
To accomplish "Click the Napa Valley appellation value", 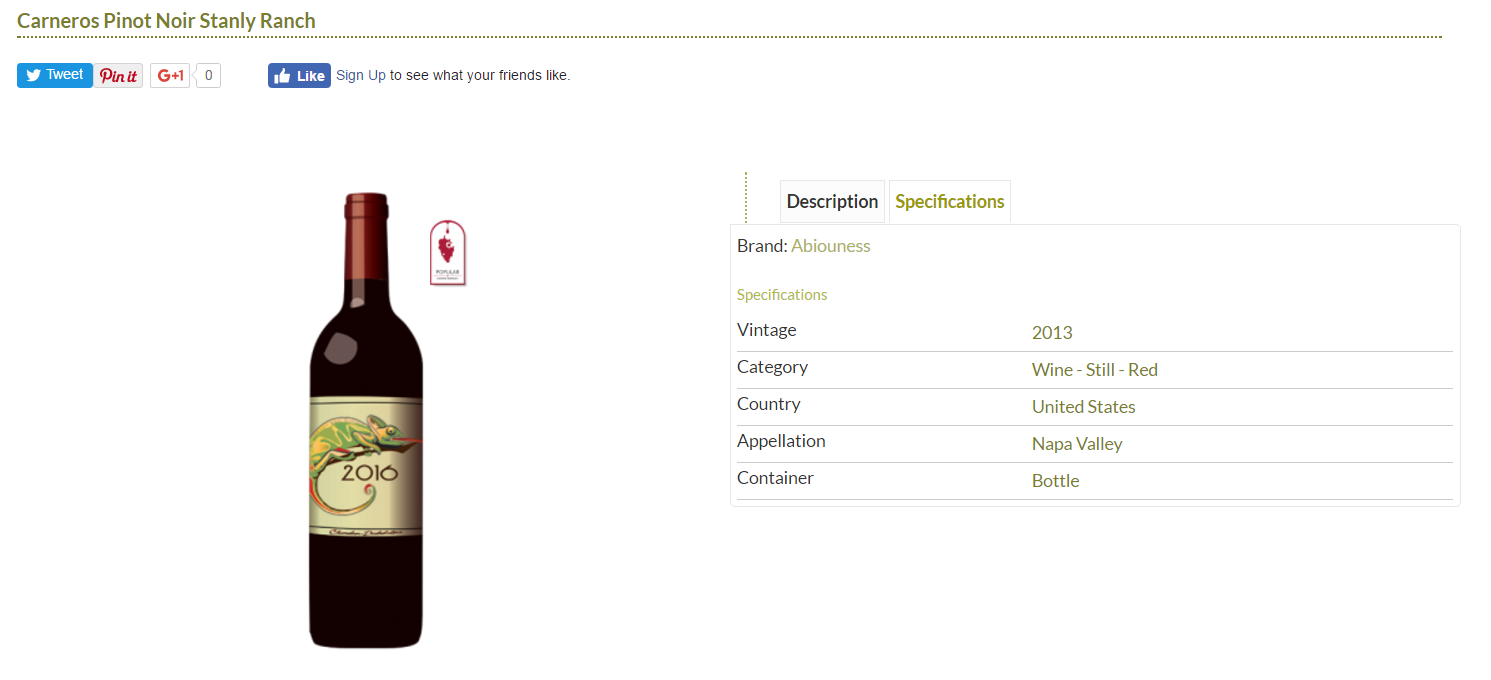I will (1077, 444).
